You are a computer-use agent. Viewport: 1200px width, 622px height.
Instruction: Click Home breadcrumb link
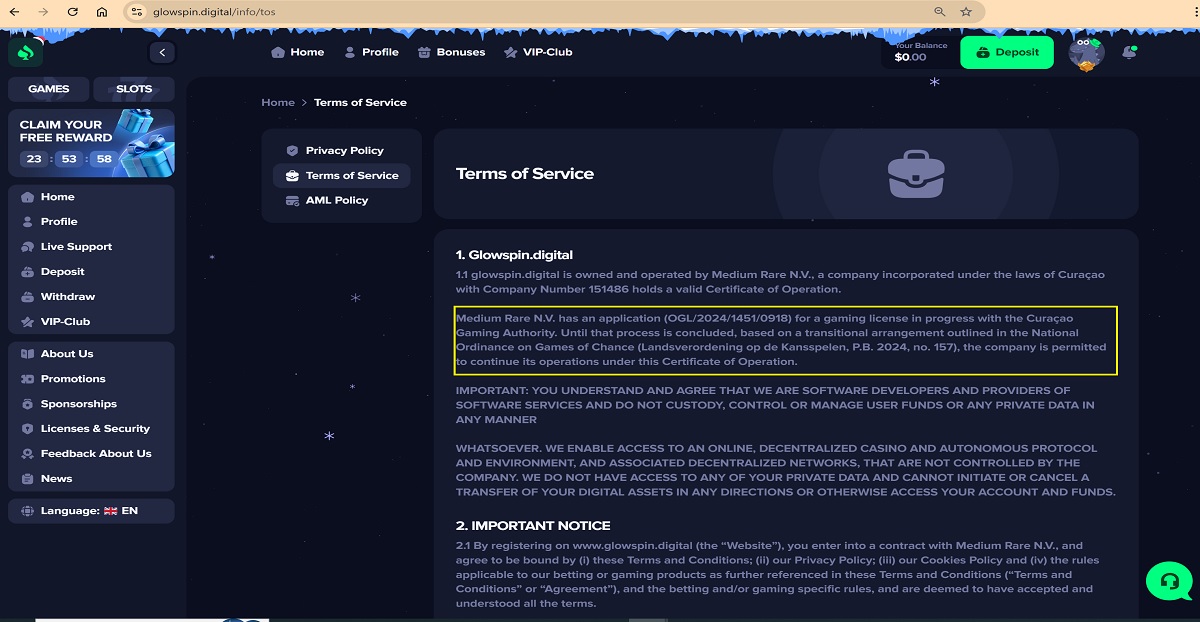point(278,102)
